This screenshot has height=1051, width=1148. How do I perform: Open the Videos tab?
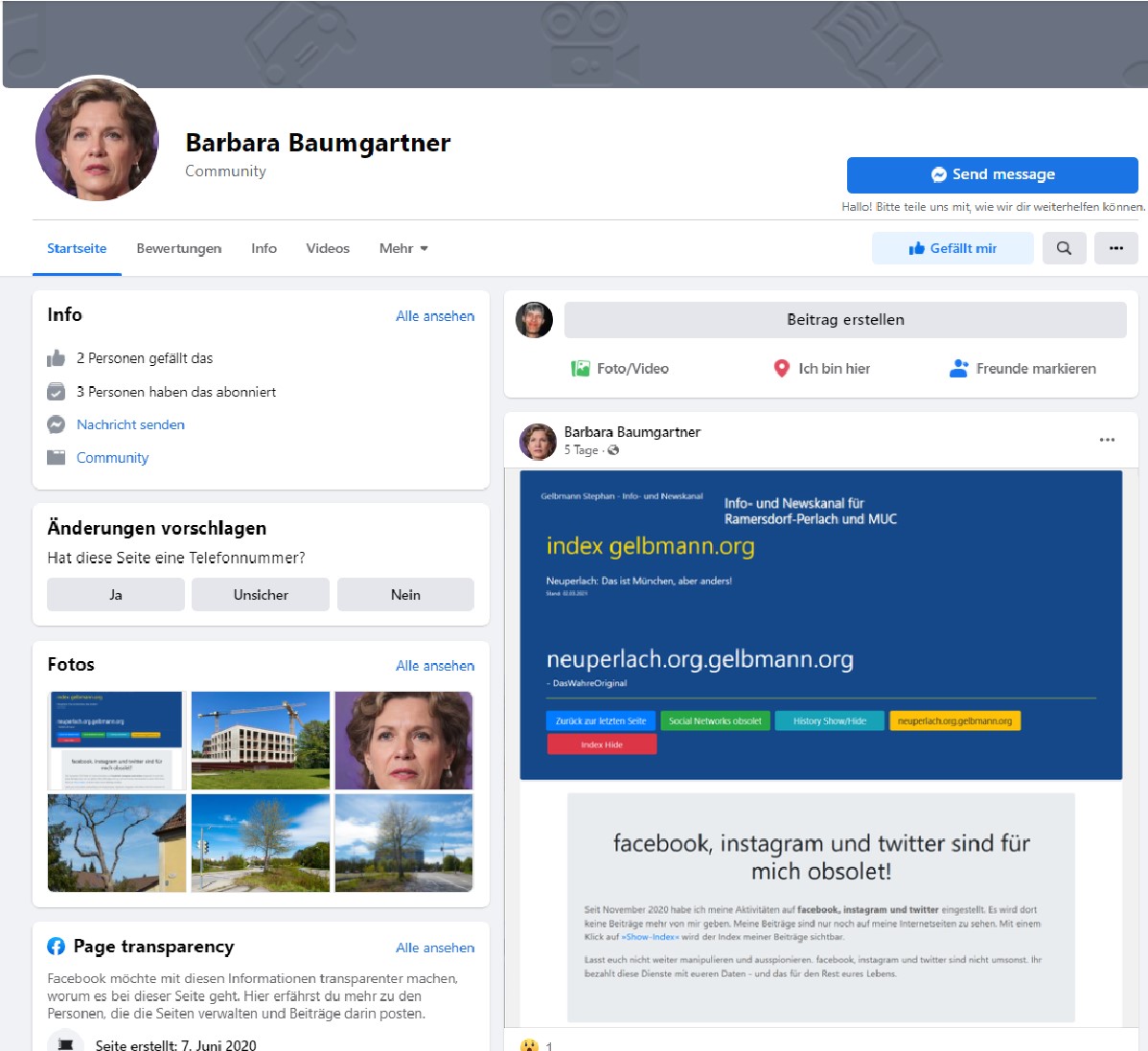[328, 248]
